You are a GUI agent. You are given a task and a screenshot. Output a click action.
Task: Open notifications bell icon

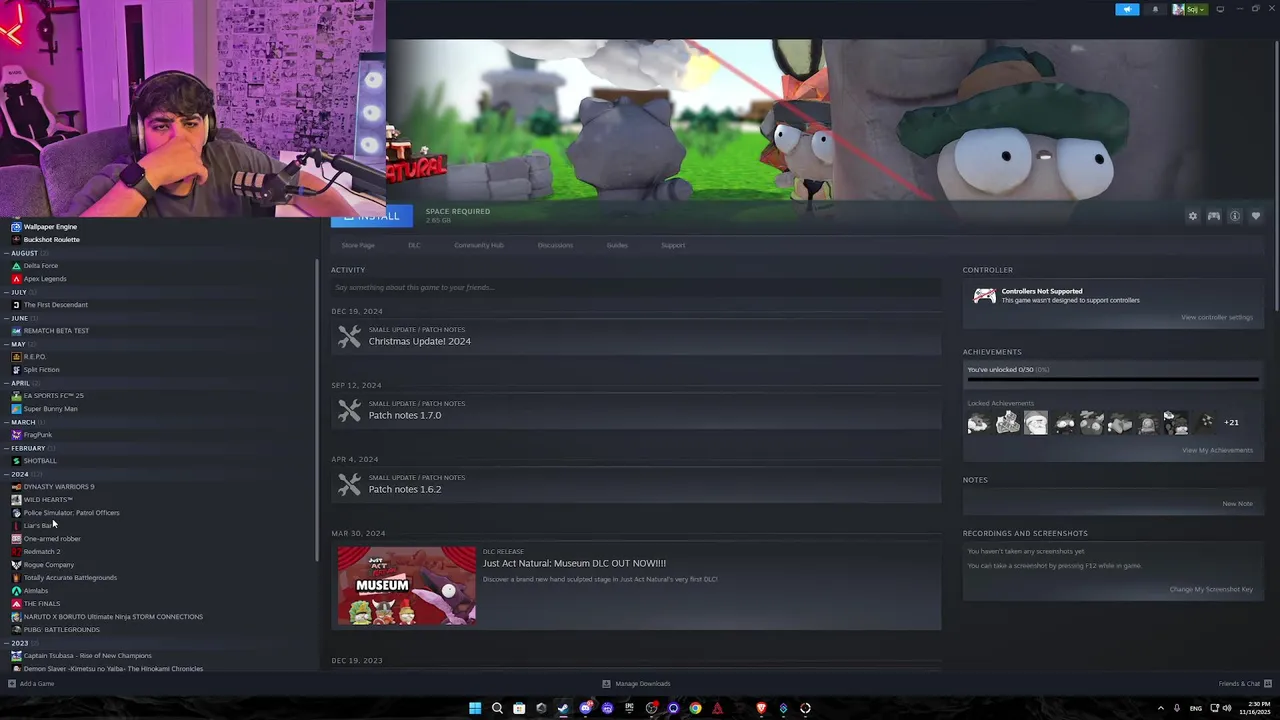(1155, 9)
